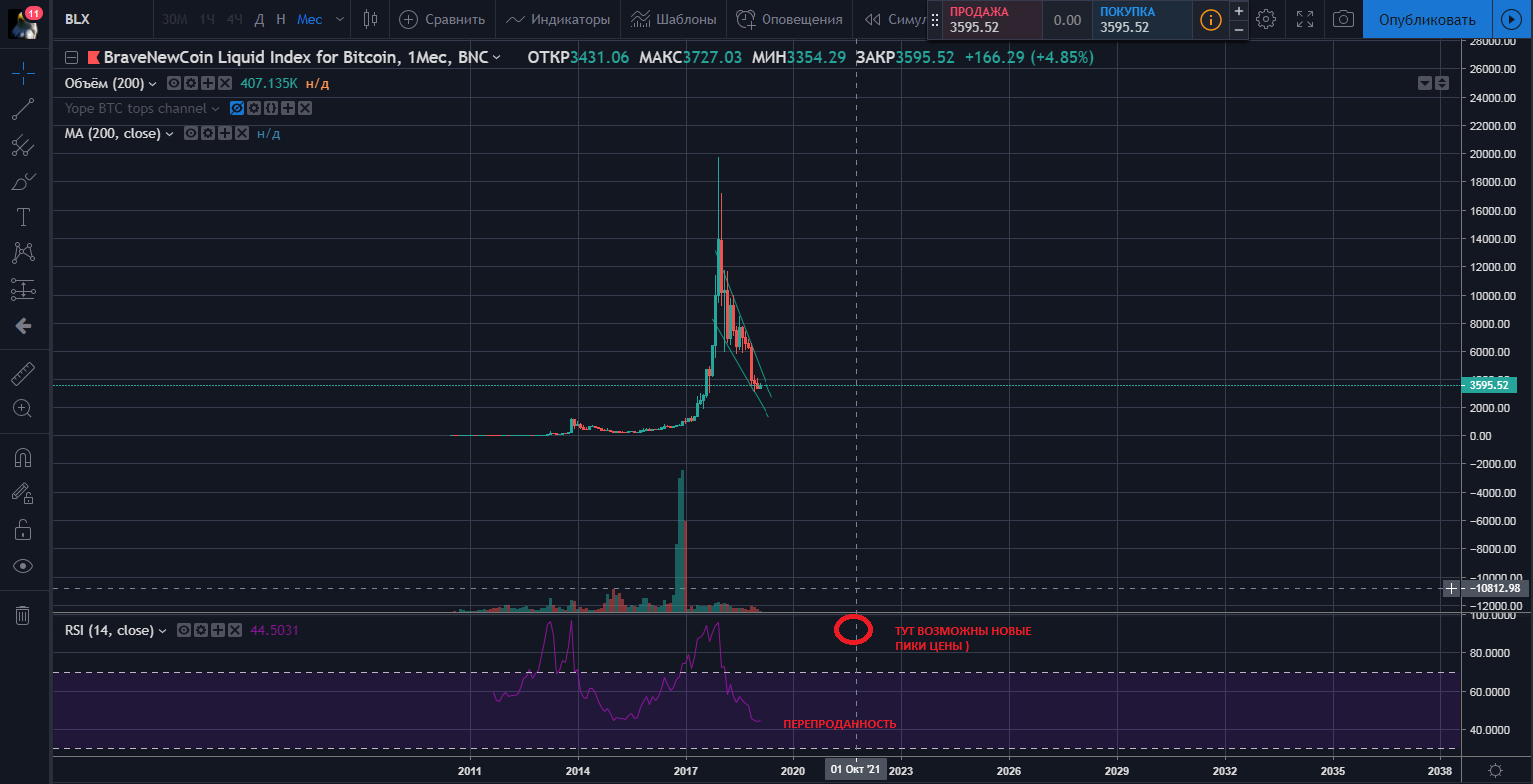Remove the Yope BTC tops channel indicator
The image size is (1533, 784).
point(305,108)
